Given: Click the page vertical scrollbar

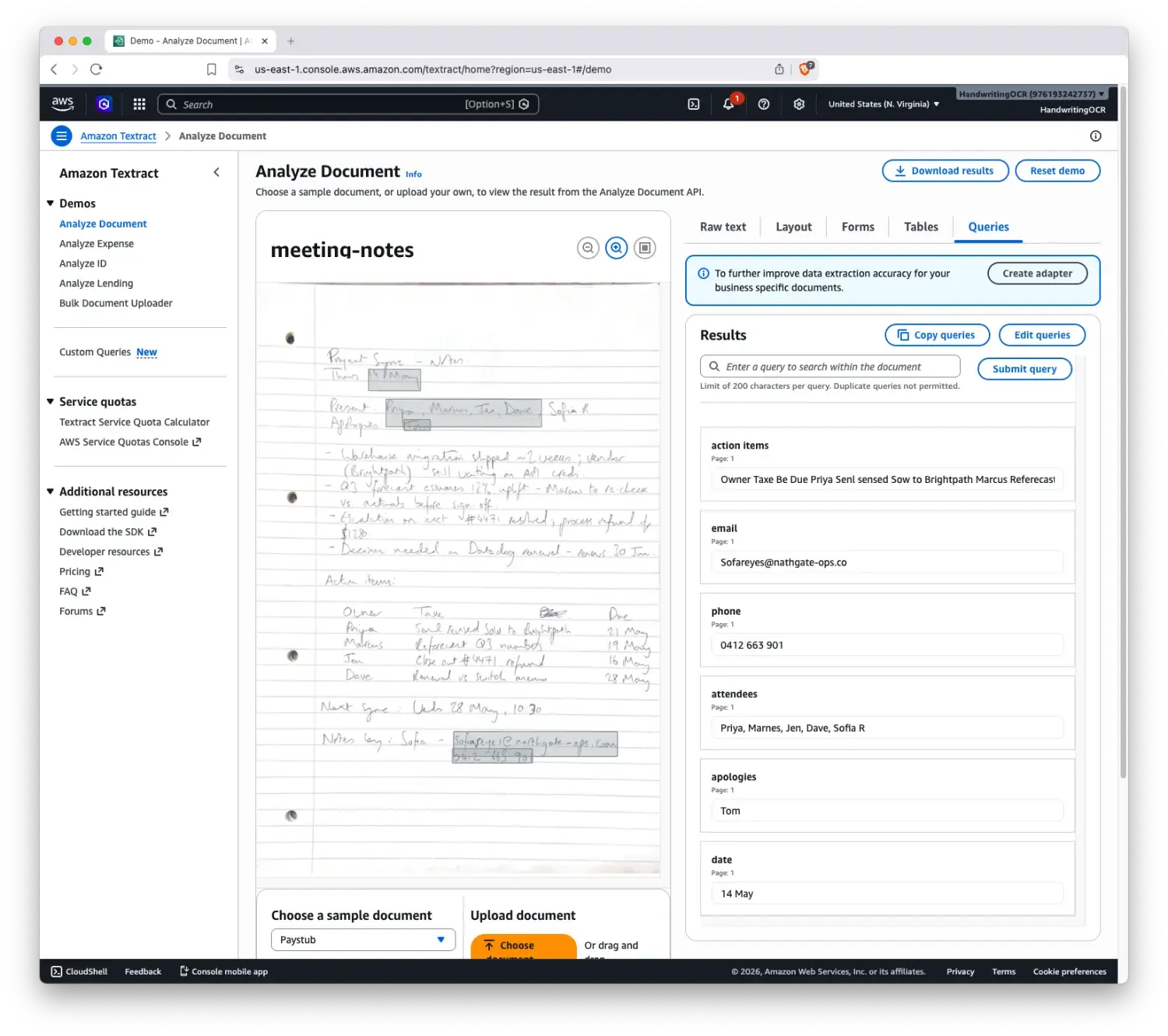Looking at the screenshot, I should (x=1123, y=432).
